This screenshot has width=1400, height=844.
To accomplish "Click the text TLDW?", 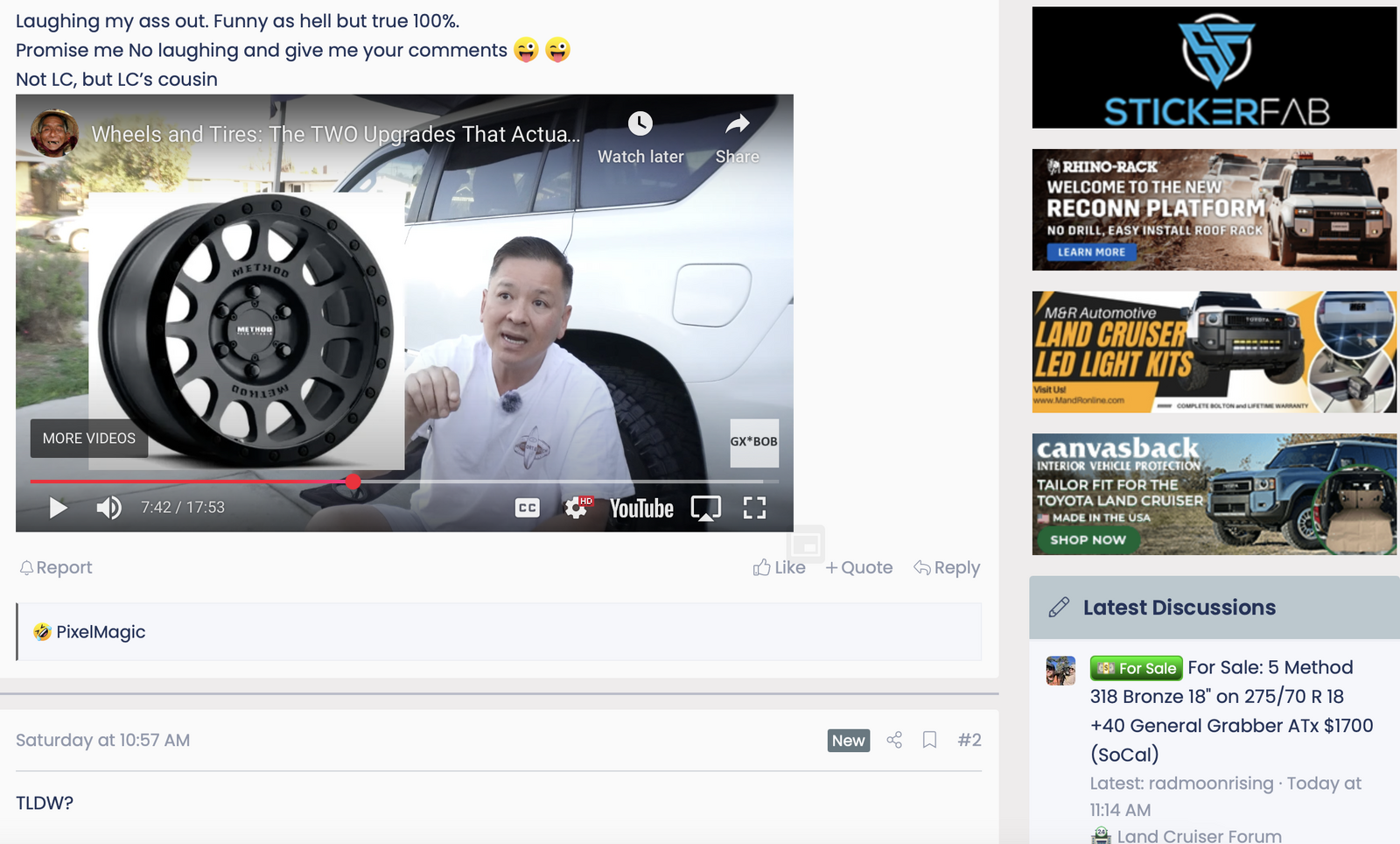I will click(45, 803).
